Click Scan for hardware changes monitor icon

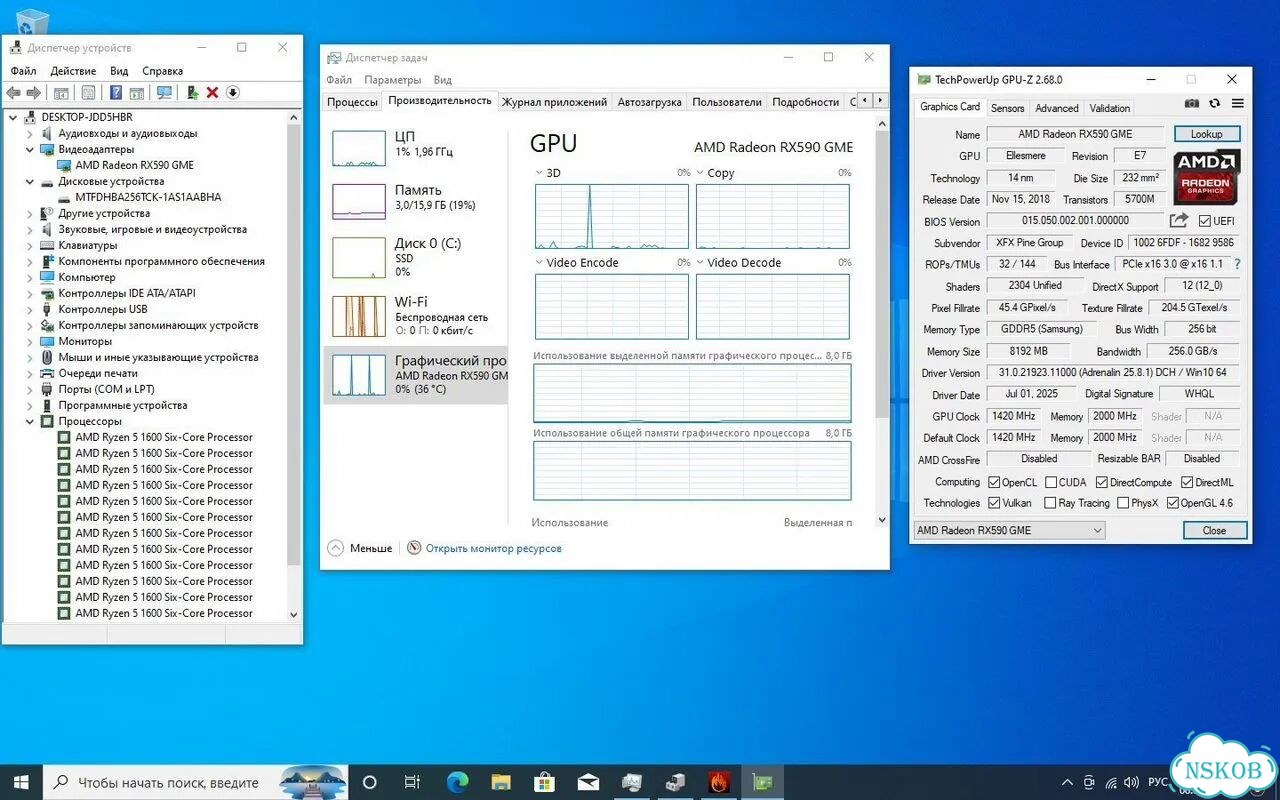164,93
